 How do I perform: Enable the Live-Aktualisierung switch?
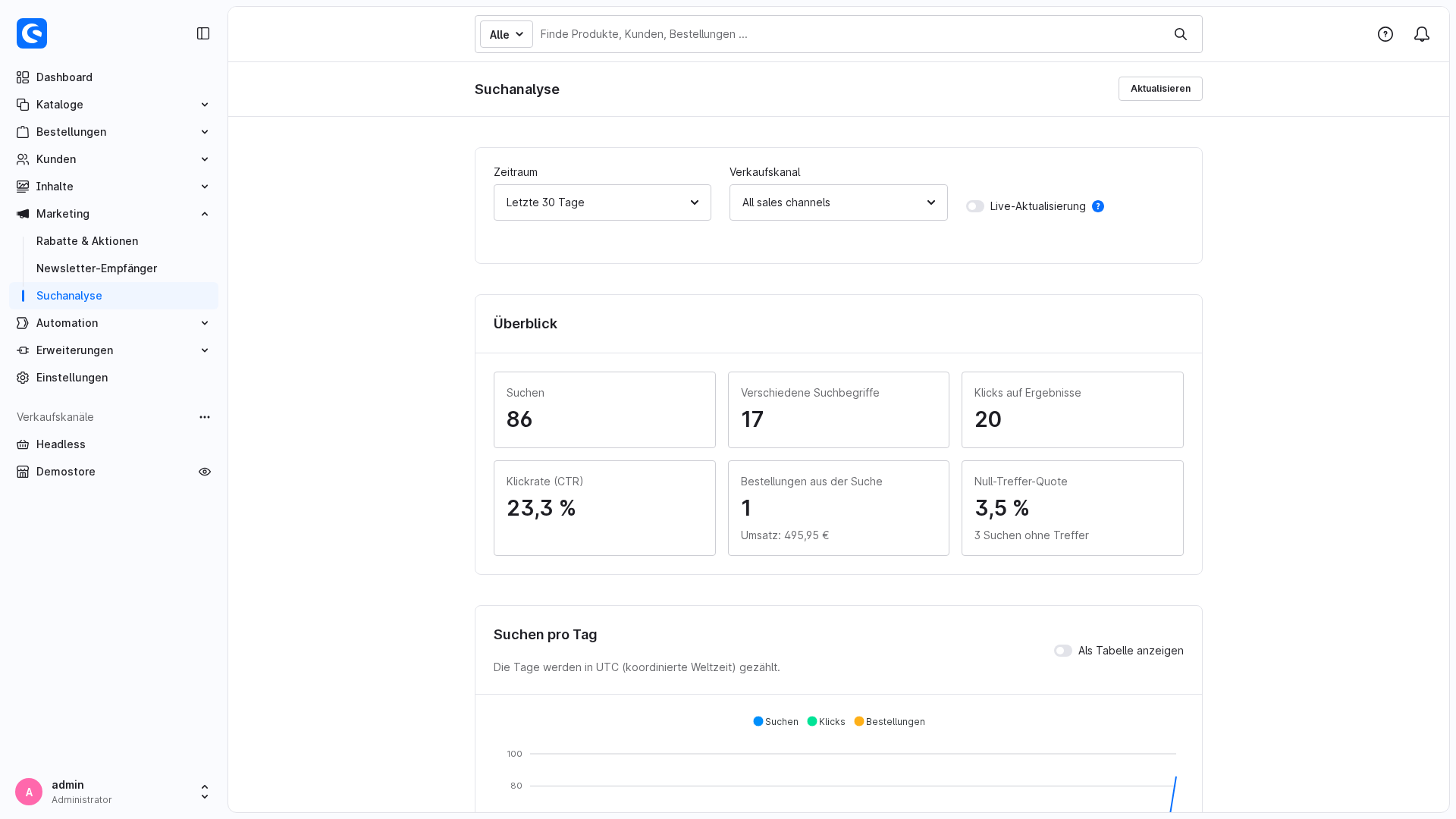coord(975,206)
